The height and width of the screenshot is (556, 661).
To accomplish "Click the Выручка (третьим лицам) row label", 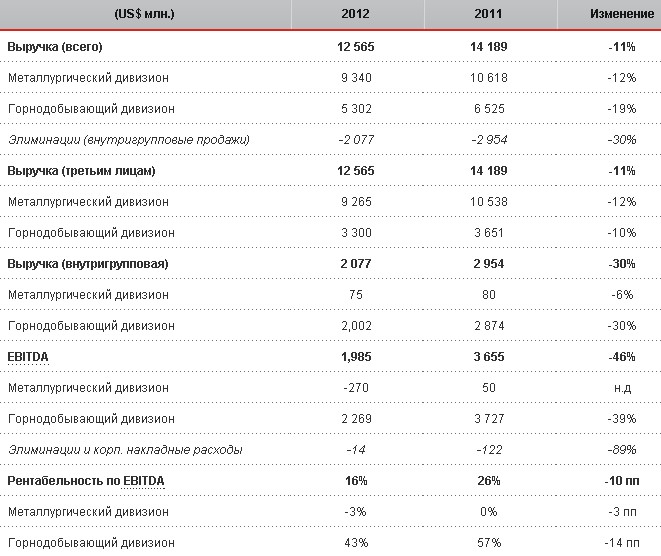I will (81, 171).
